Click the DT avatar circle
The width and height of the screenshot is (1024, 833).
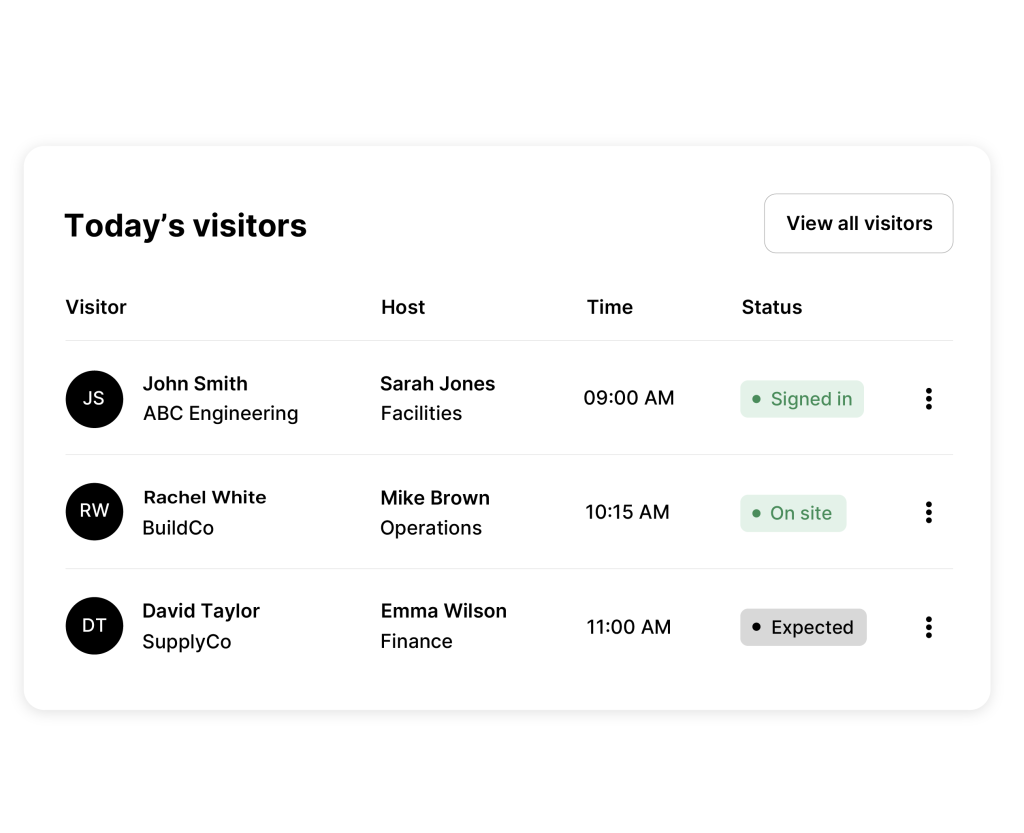[x=94, y=625]
